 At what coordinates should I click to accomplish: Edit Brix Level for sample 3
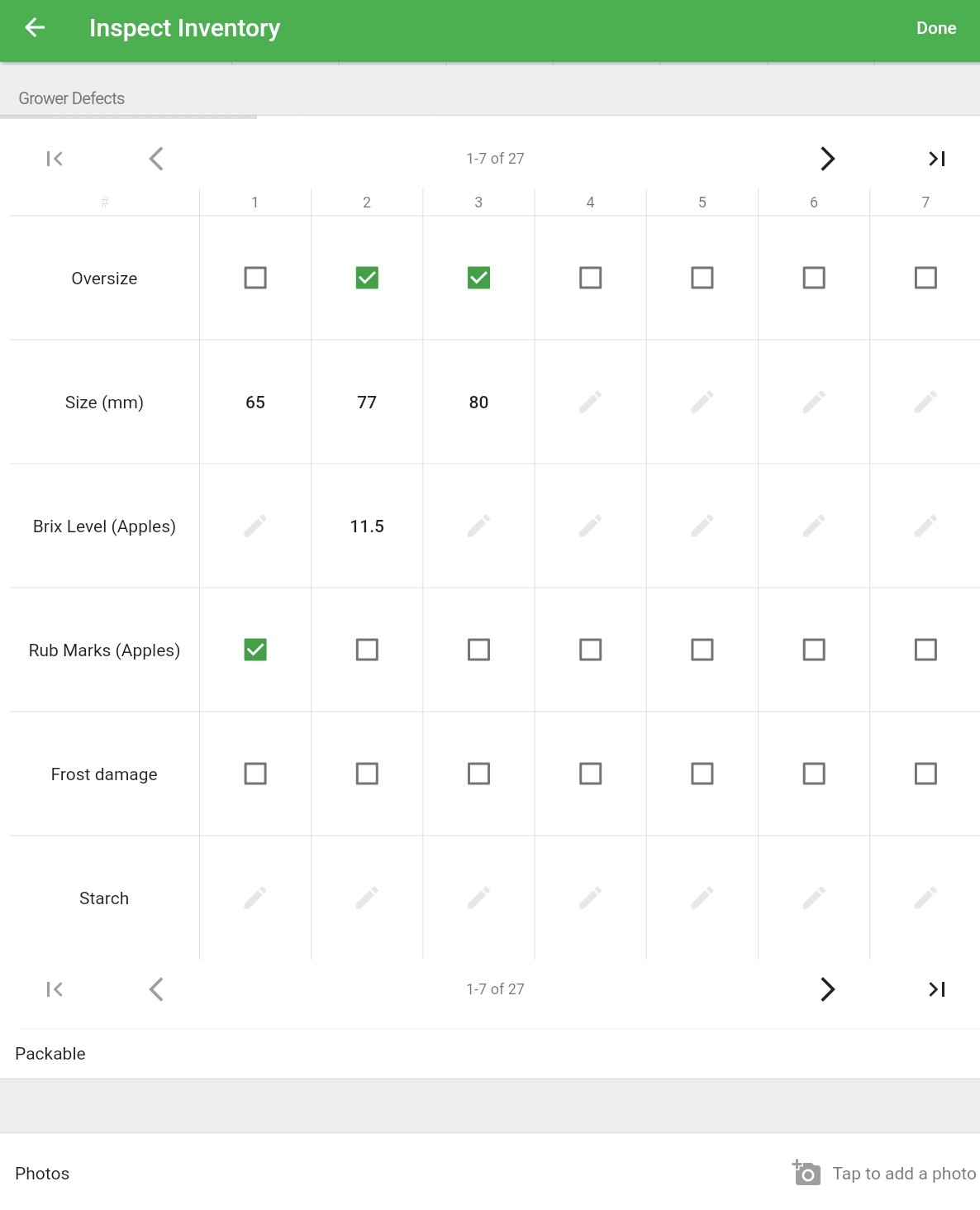point(478,526)
